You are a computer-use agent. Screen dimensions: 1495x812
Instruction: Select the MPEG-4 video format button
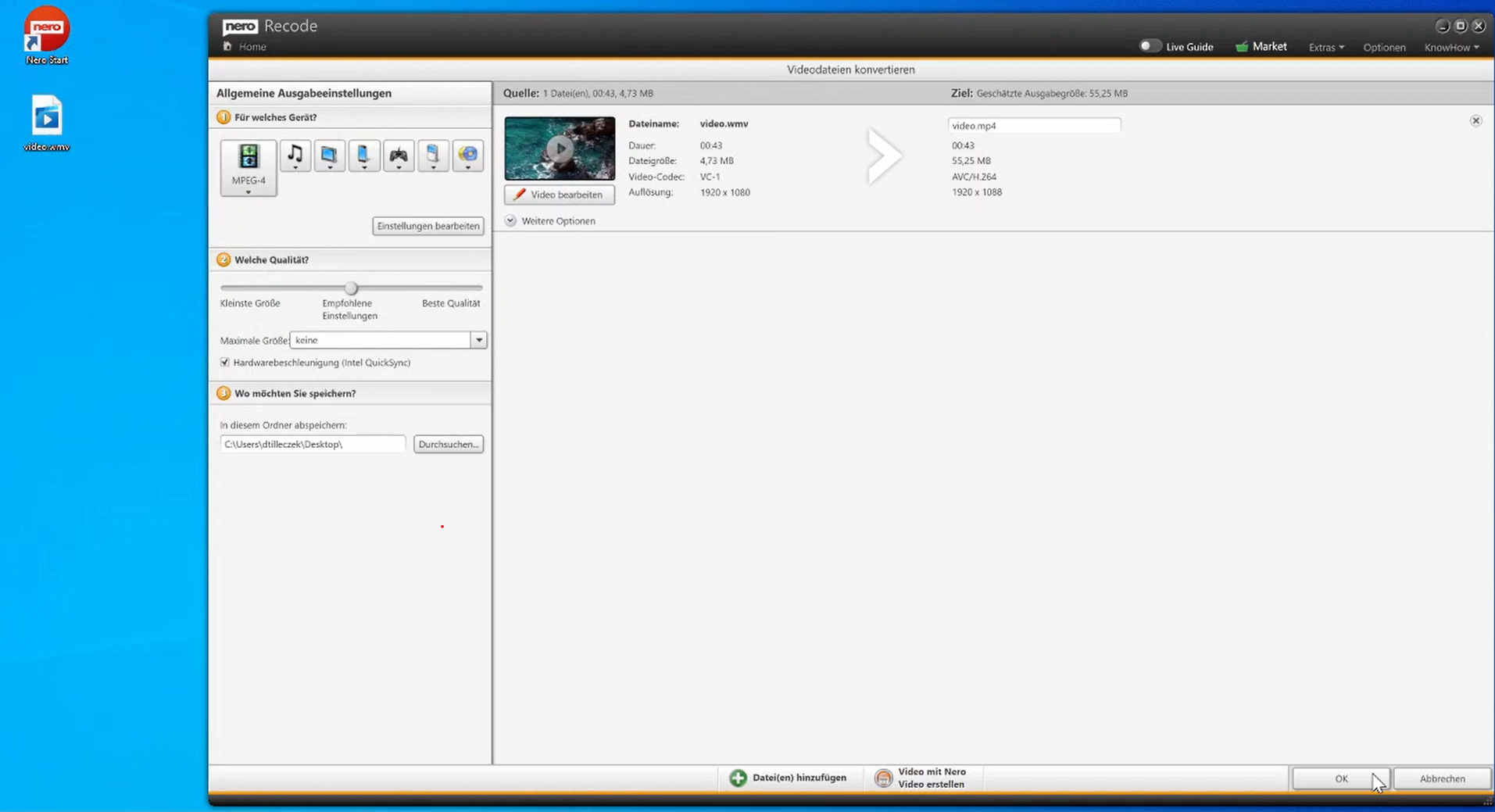[249, 168]
